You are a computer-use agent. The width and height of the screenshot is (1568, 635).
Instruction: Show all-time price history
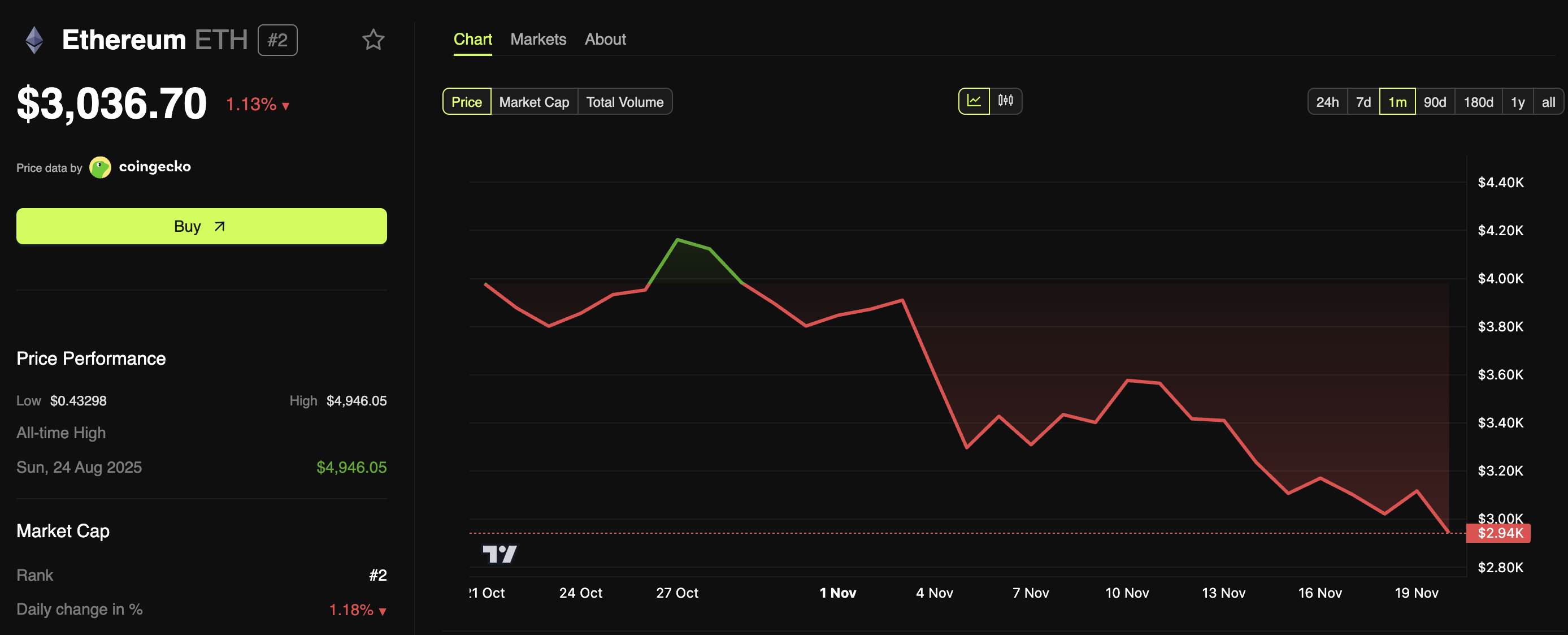point(1548,102)
